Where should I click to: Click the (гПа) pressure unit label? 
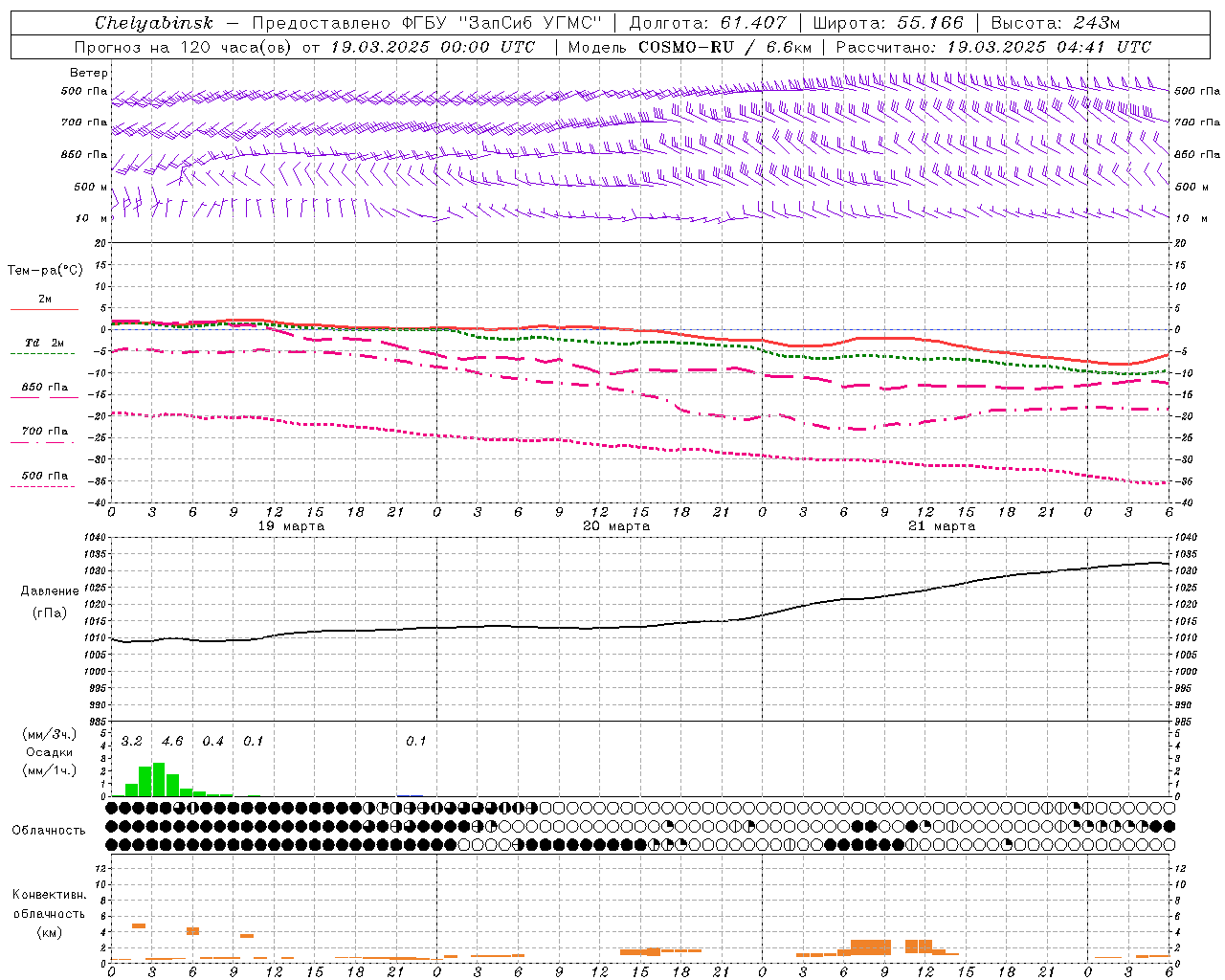point(50,612)
